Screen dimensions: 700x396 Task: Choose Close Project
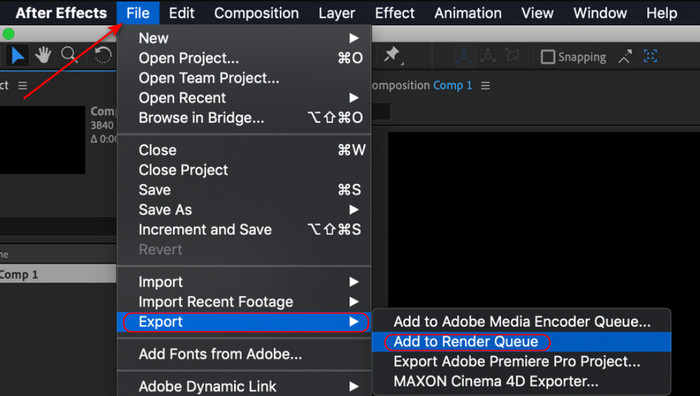244,170
